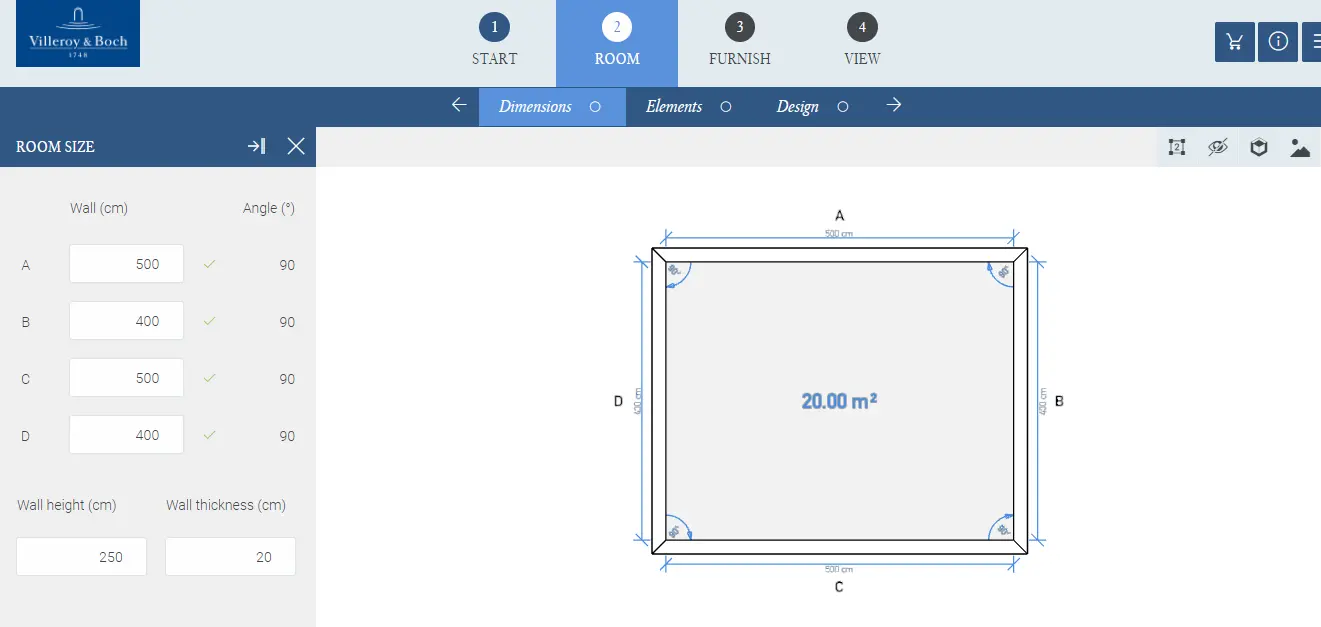
Task: Go to previous step with left arrow
Action: click(x=459, y=105)
